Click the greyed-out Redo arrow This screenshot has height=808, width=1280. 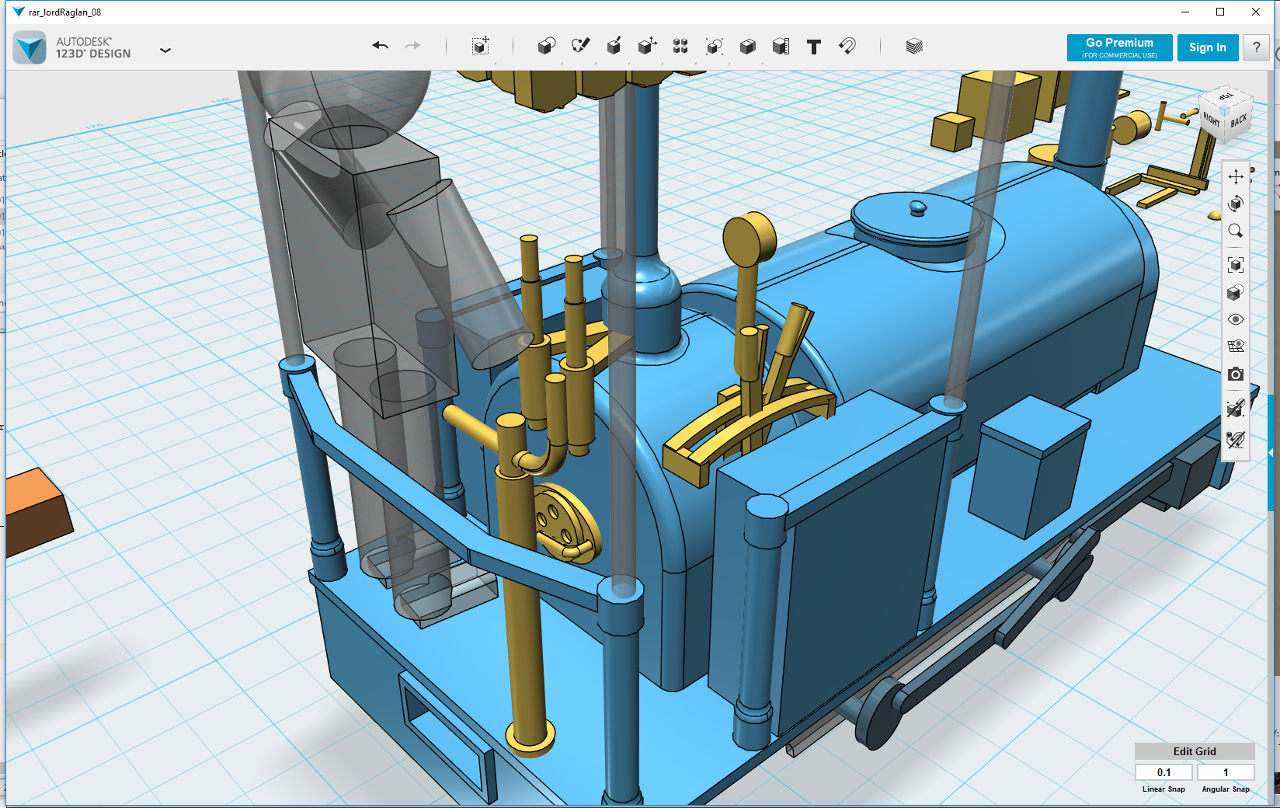pyautogui.click(x=412, y=46)
